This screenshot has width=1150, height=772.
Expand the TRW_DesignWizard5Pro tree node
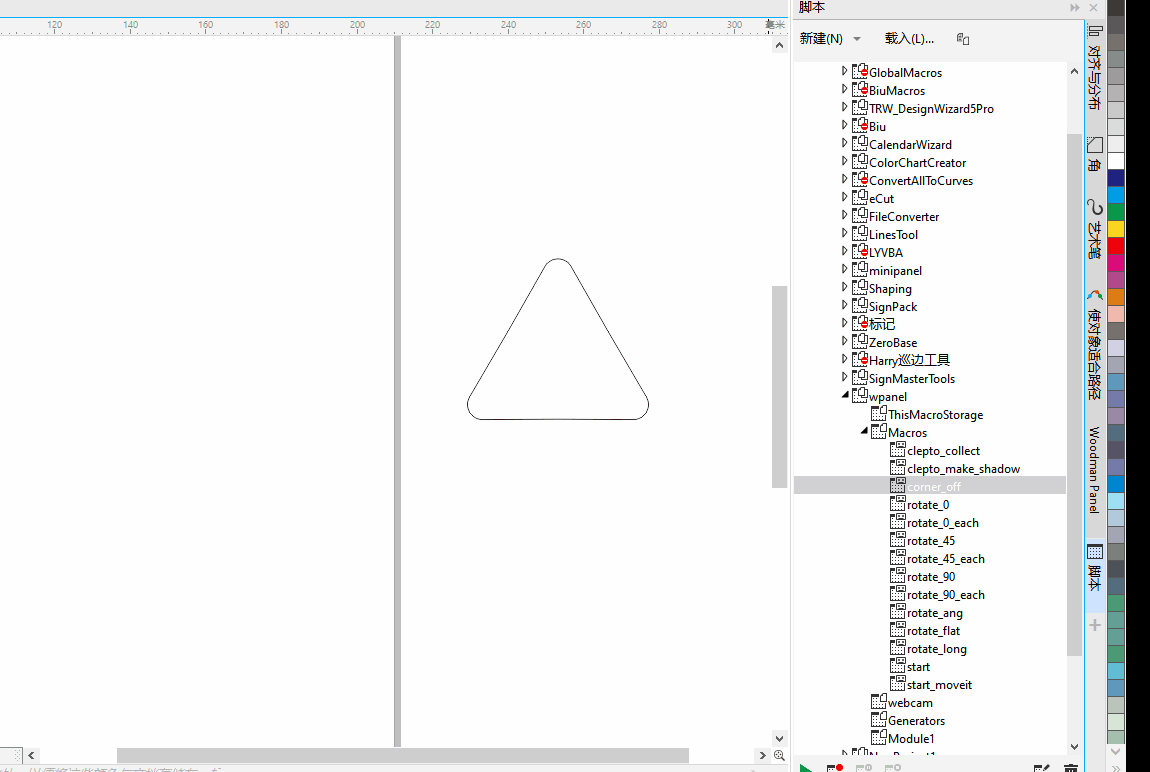pyautogui.click(x=844, y=107)
